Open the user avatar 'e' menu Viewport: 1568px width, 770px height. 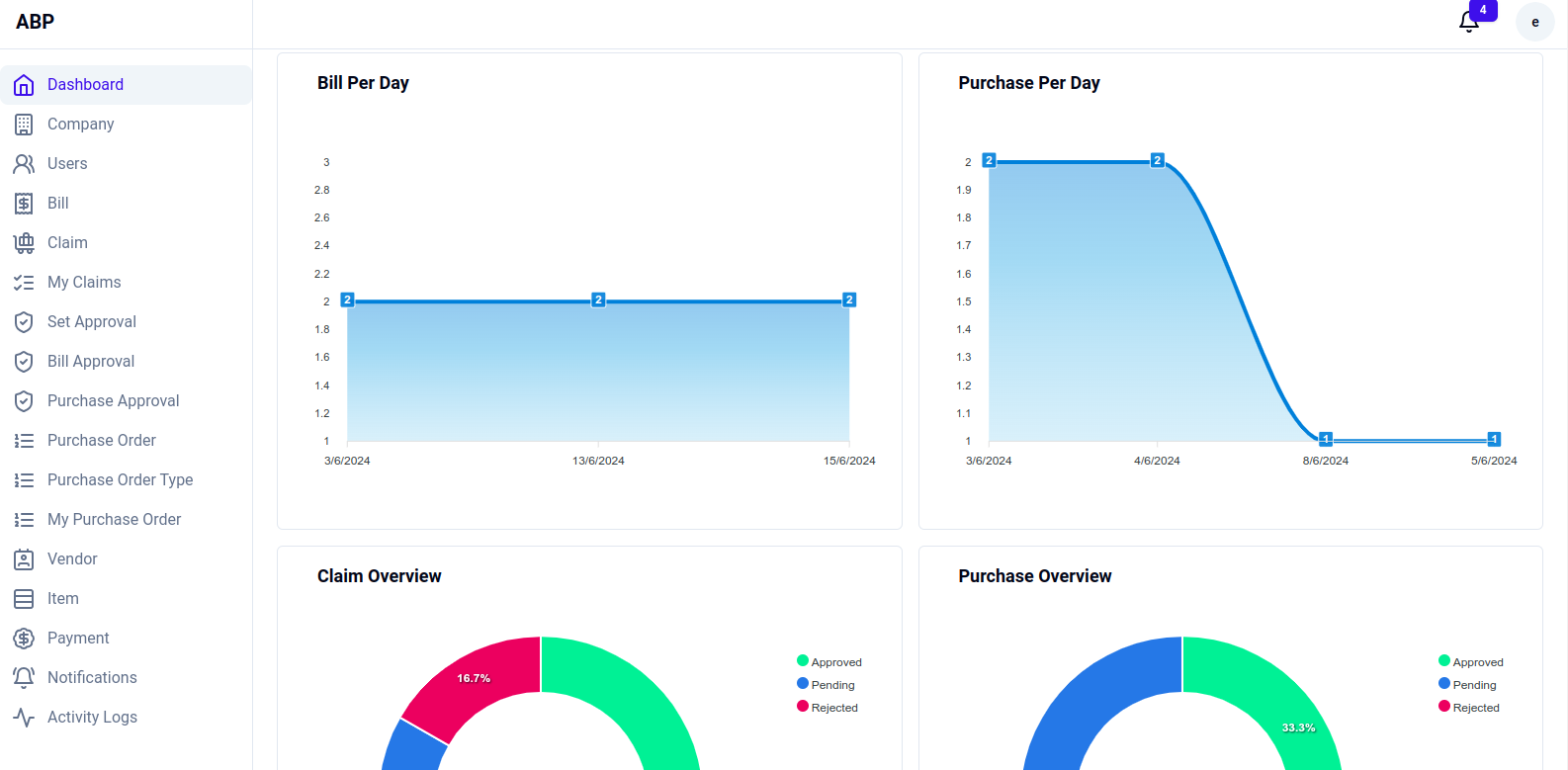pyautogui.click(x=1534, y=22)
